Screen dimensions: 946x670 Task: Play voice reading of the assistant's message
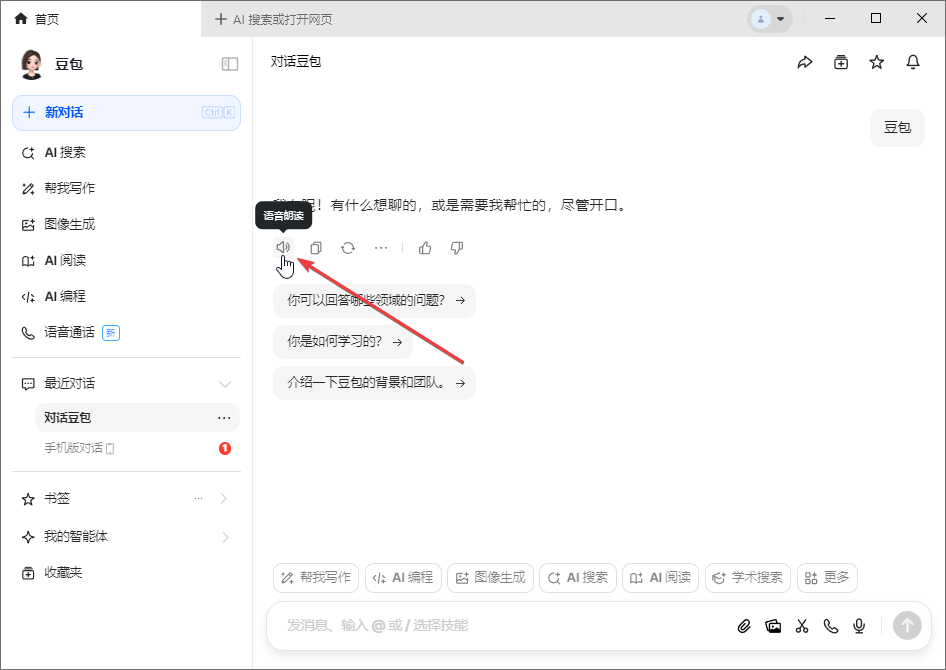point(283,247)
